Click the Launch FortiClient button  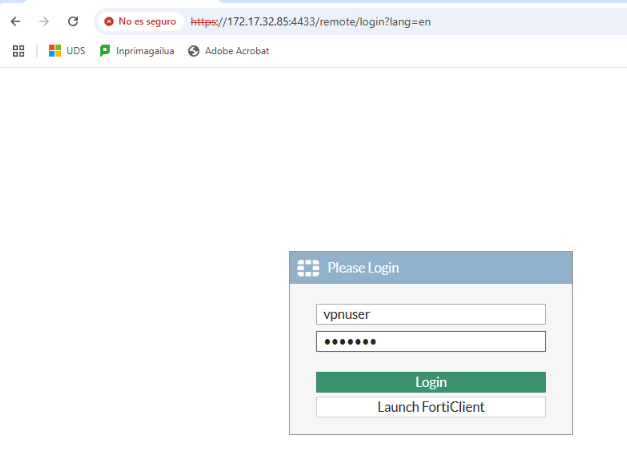430,407
